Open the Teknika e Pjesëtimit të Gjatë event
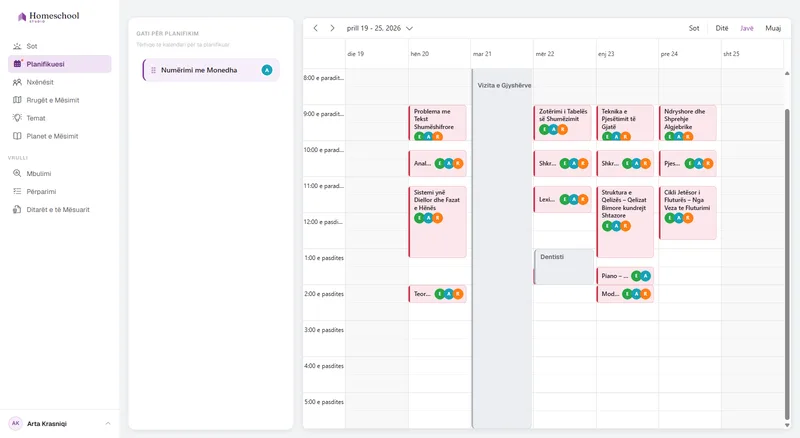Viewport: 800px width, 438px height. [x=625, y=123]
